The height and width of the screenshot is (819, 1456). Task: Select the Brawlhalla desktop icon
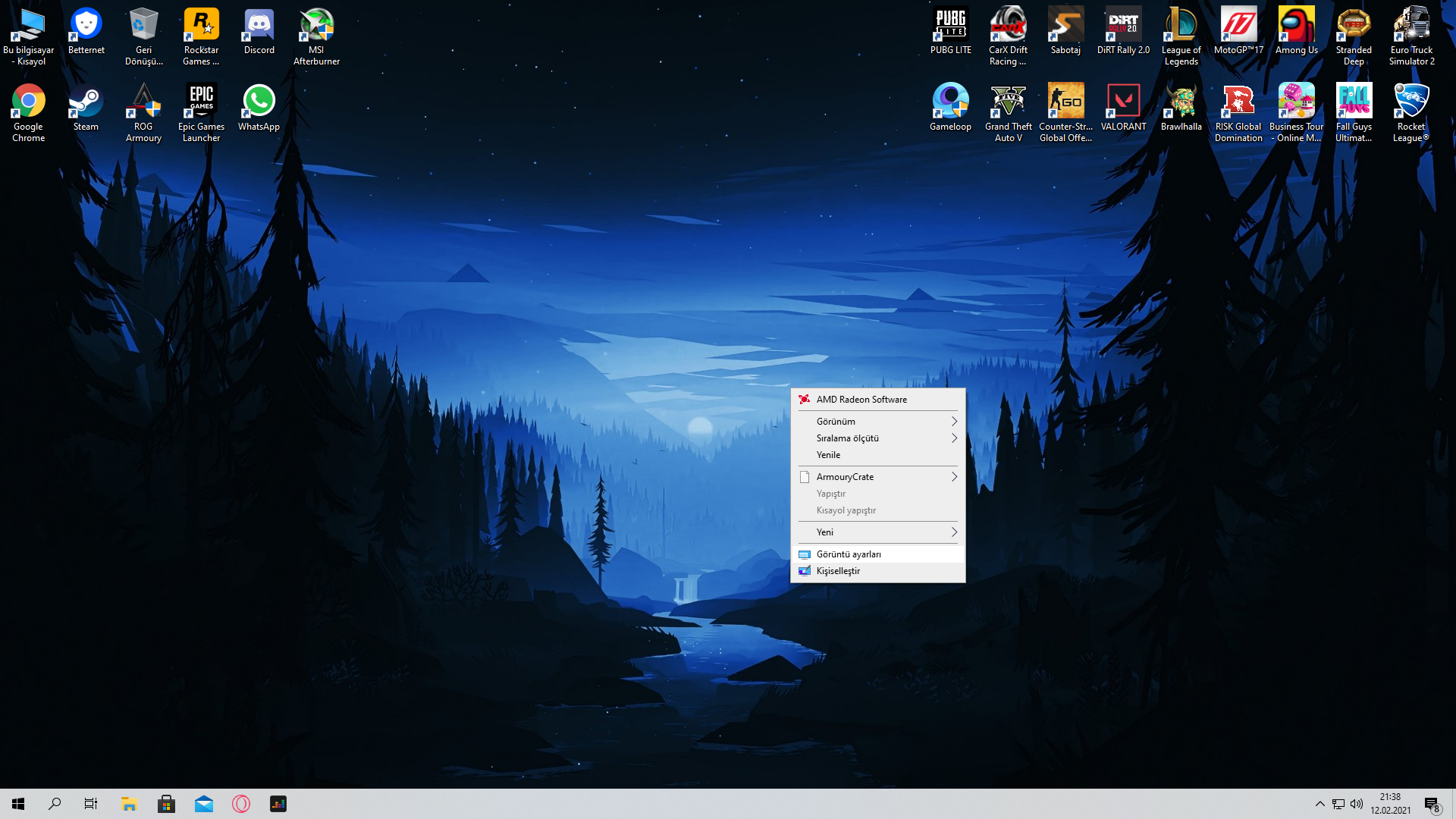pyautogui.click(x=1181, y=108)
